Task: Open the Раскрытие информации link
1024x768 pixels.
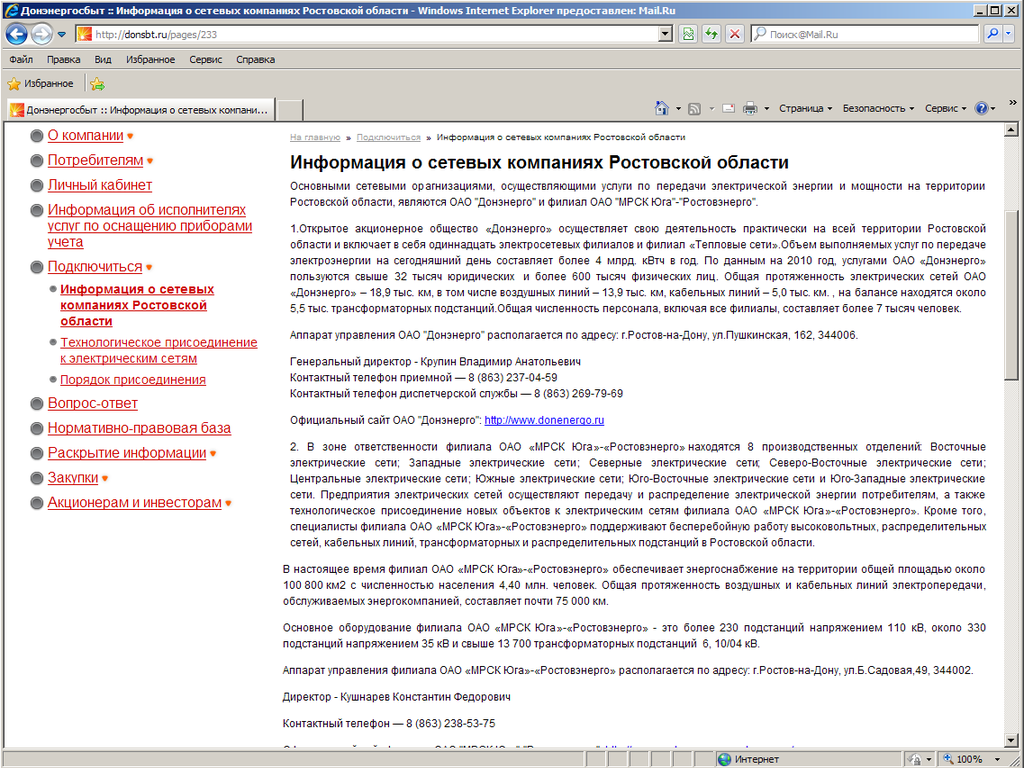Action: tap(127, 453)
